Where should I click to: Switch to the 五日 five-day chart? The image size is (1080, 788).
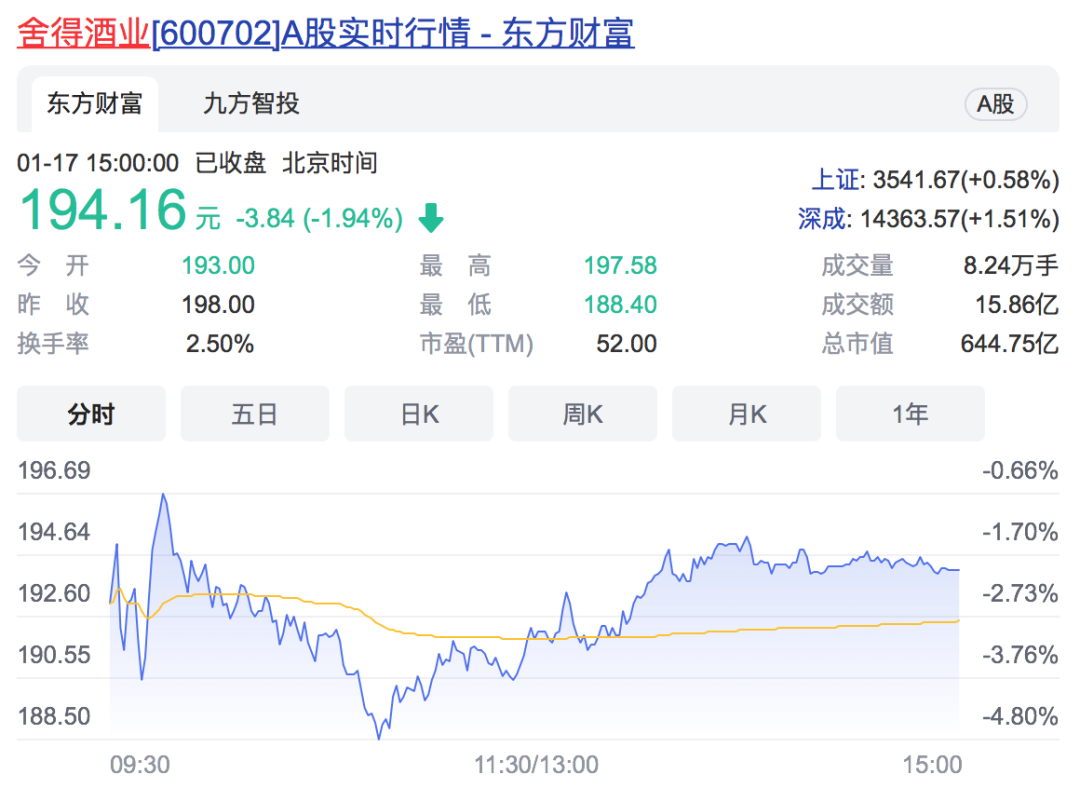[254, 413]
